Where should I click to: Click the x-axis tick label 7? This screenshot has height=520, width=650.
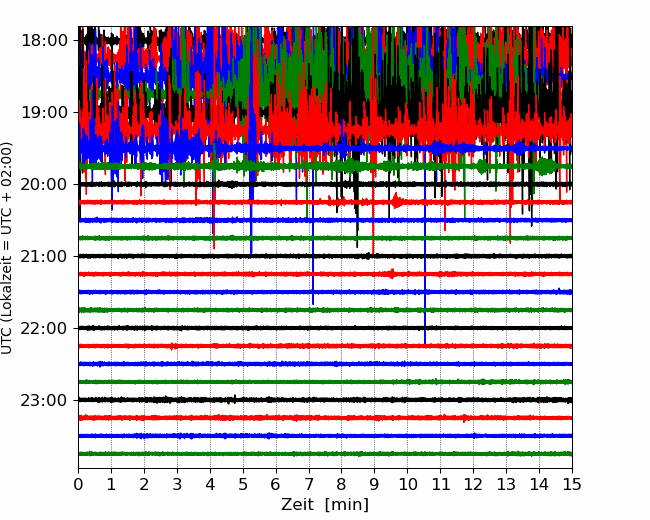(x=309, y=484)
